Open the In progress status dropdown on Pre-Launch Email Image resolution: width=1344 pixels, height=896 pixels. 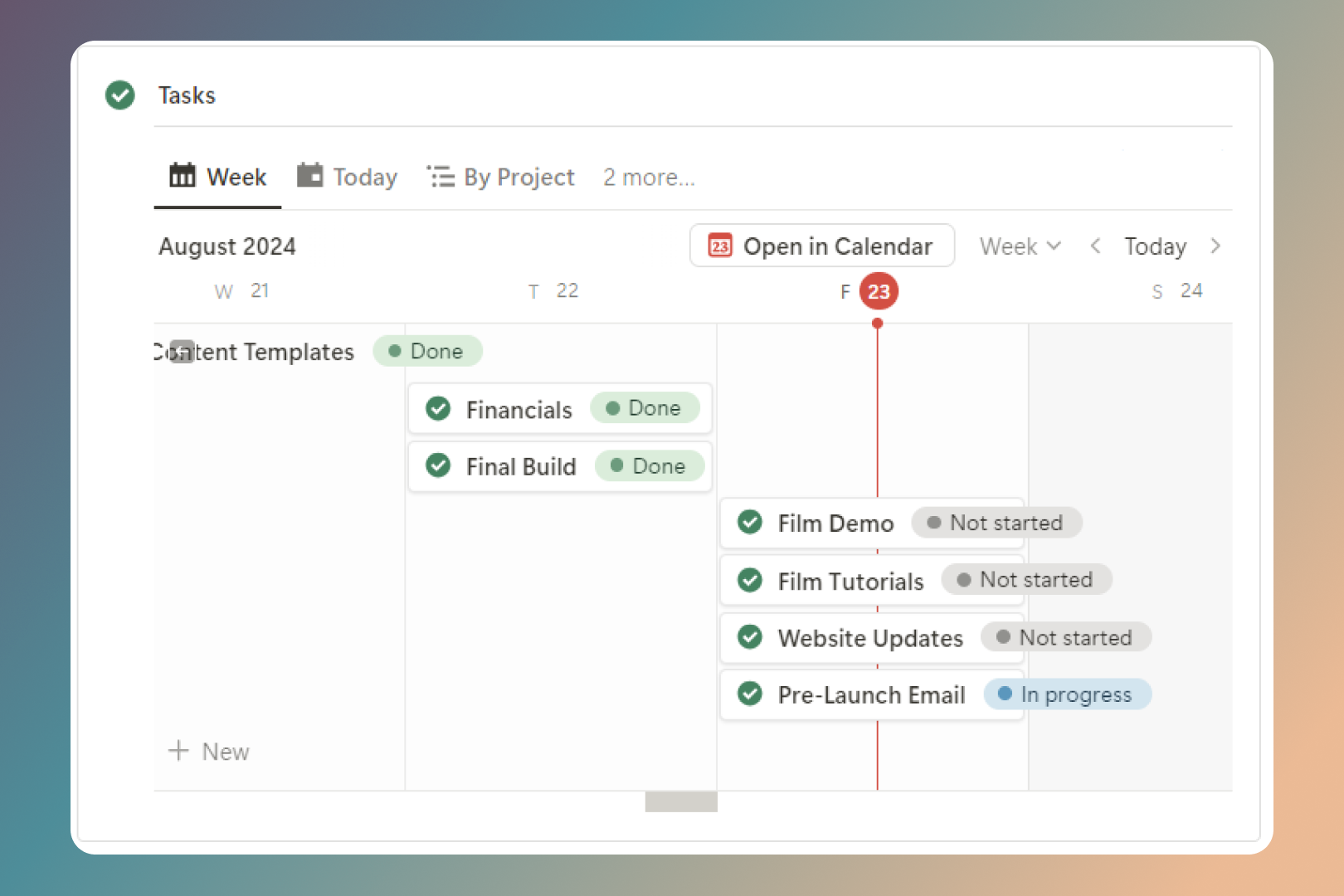[x=1067, y=694]
